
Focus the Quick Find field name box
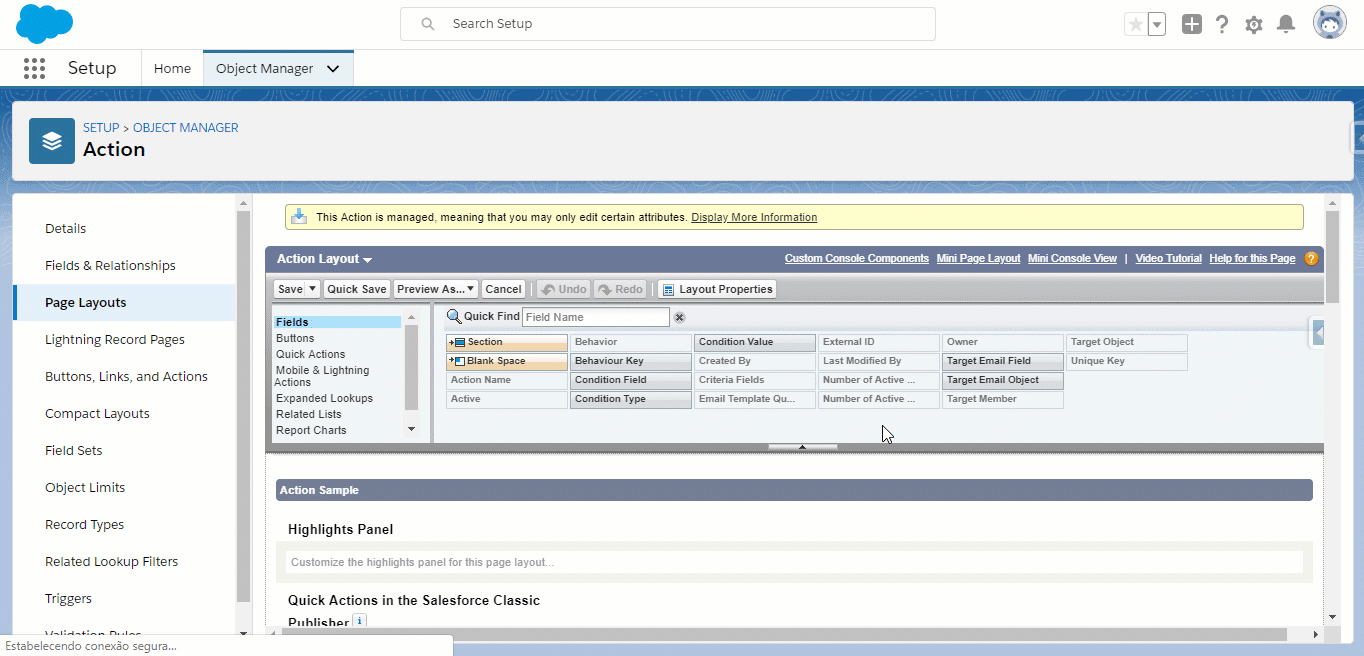coord(596,317)
